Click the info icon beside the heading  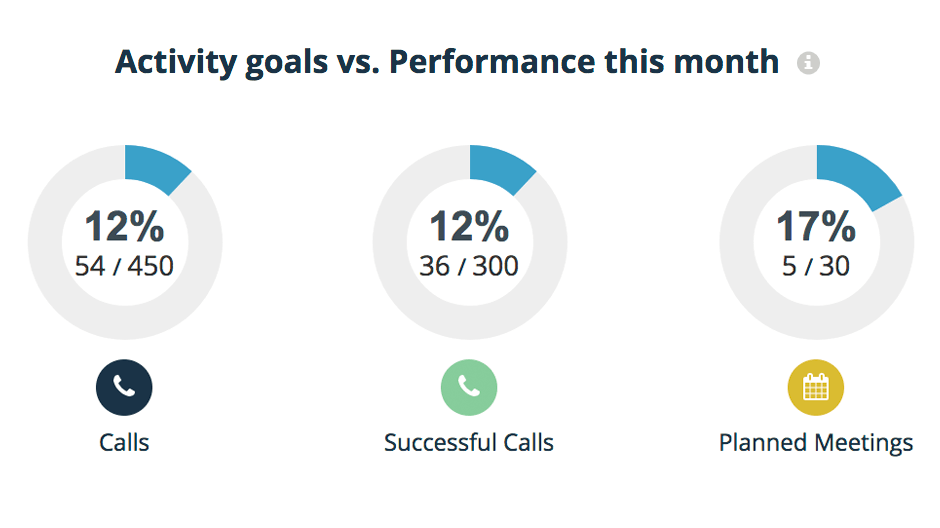tap(808, 62)
